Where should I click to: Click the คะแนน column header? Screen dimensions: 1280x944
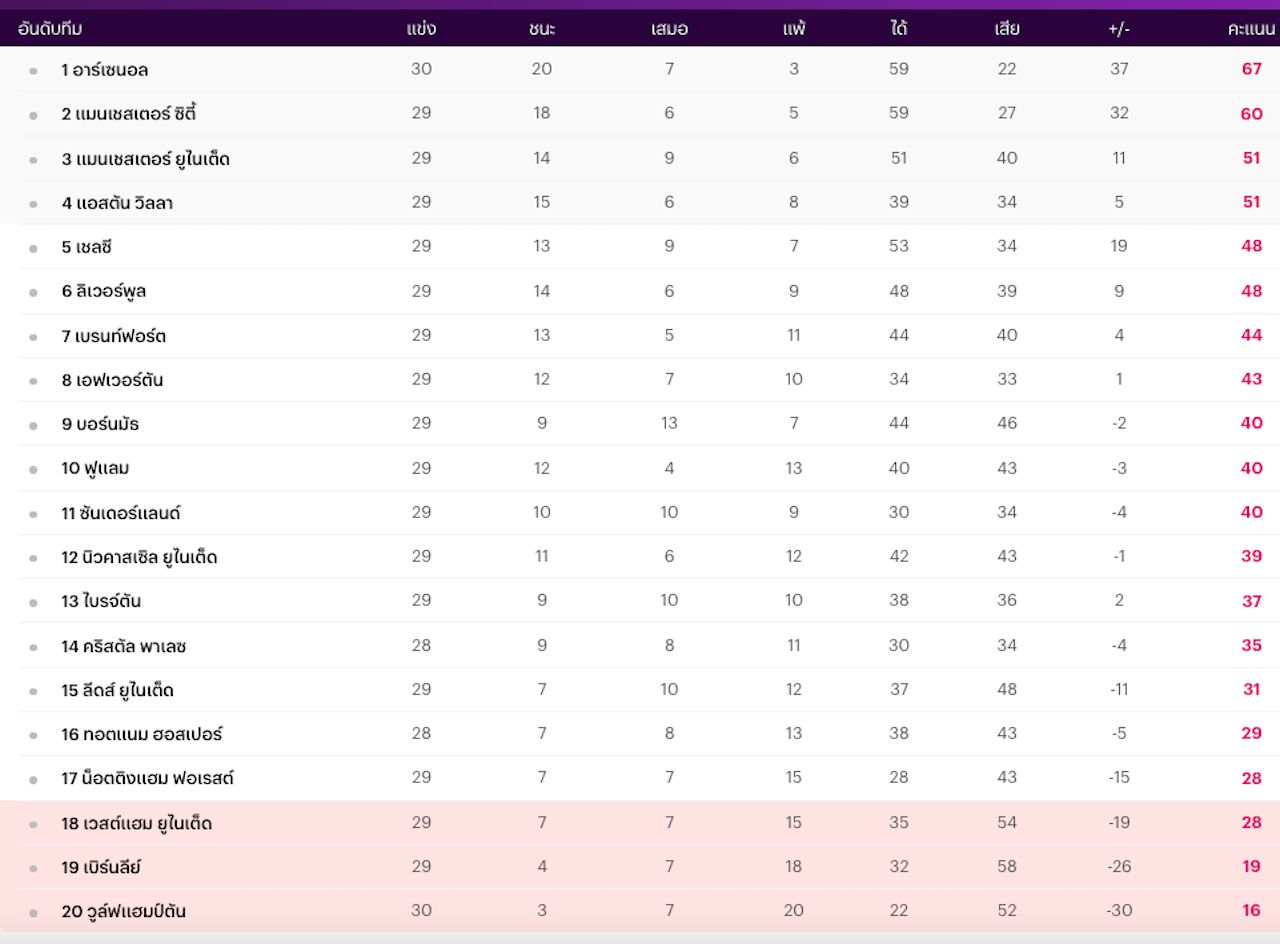point(1251,29)
